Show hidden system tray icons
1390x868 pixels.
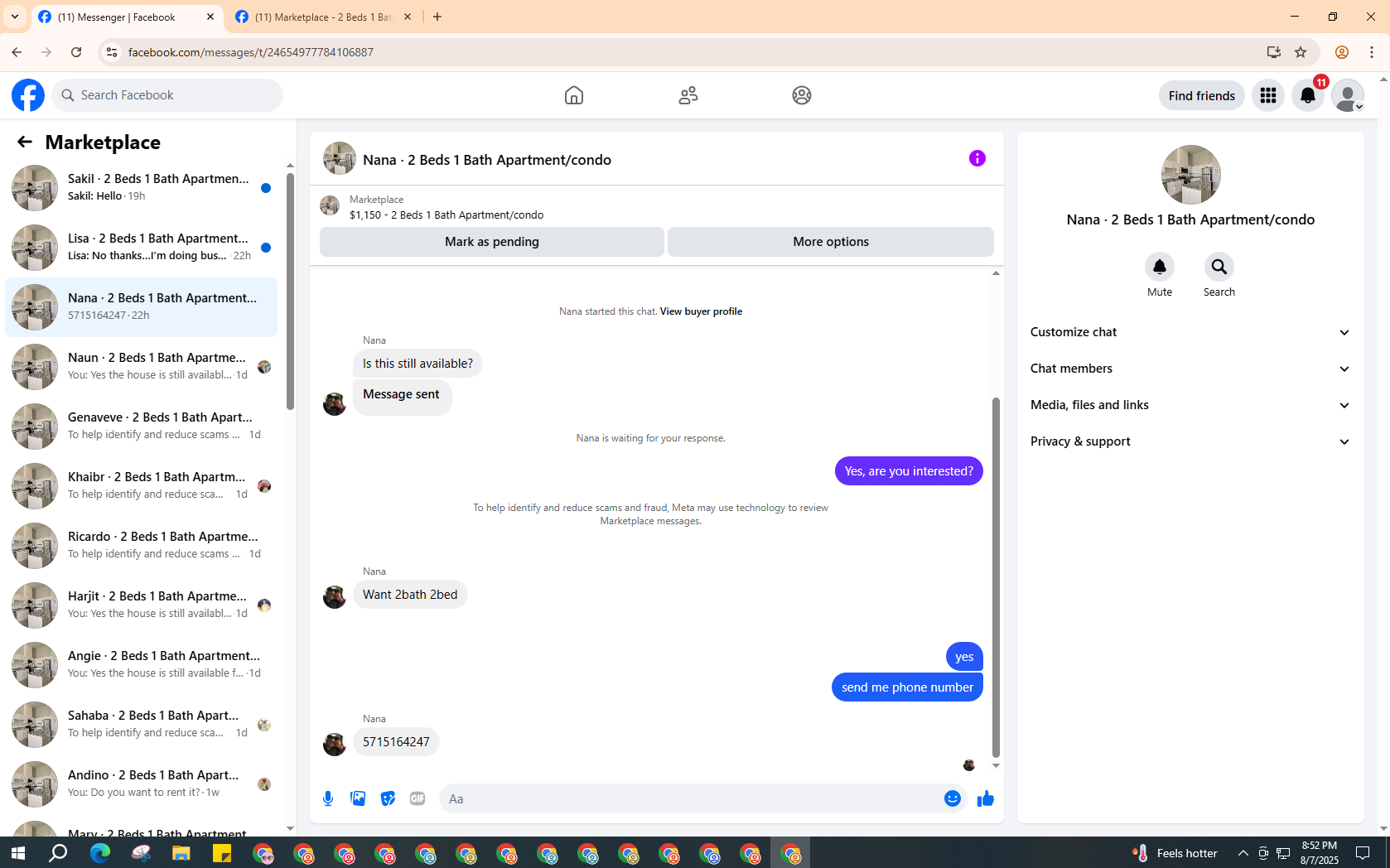(1243, 852)
